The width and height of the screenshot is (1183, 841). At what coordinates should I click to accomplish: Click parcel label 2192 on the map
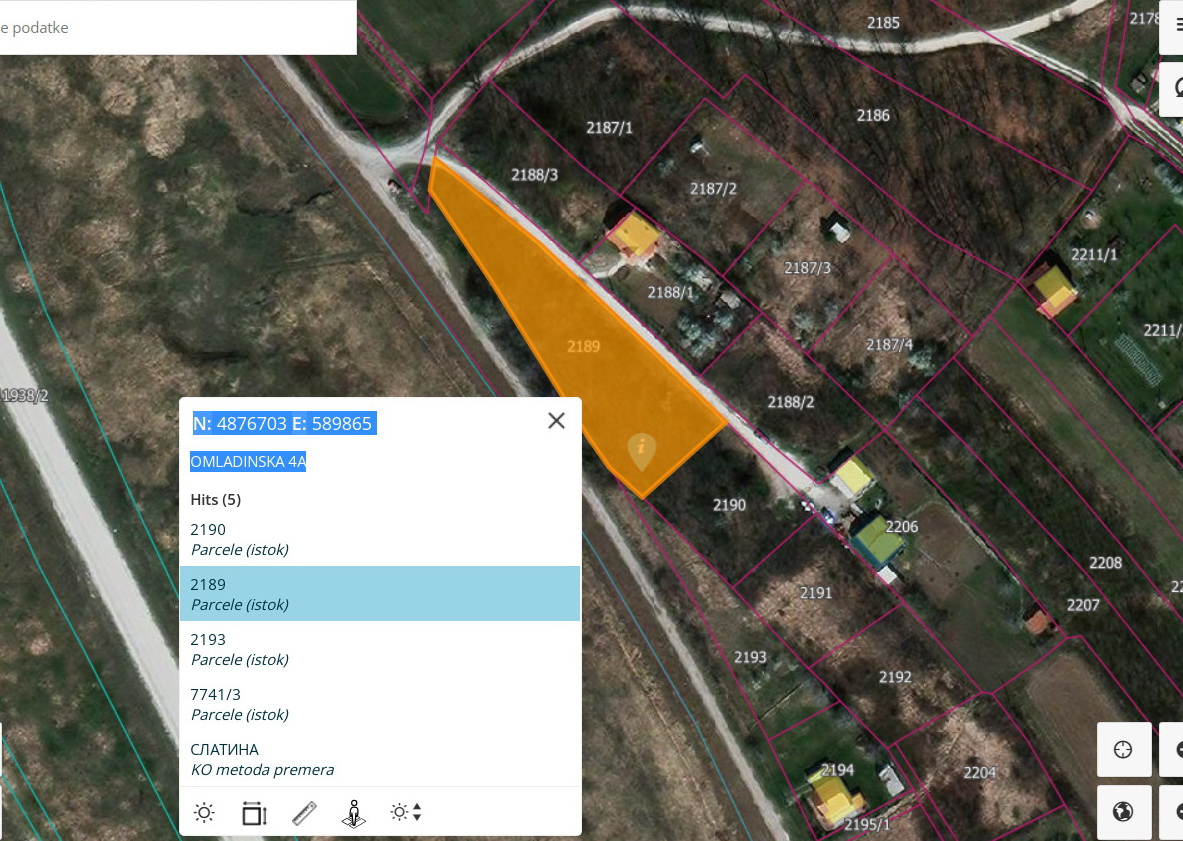[x=895, y=677]
